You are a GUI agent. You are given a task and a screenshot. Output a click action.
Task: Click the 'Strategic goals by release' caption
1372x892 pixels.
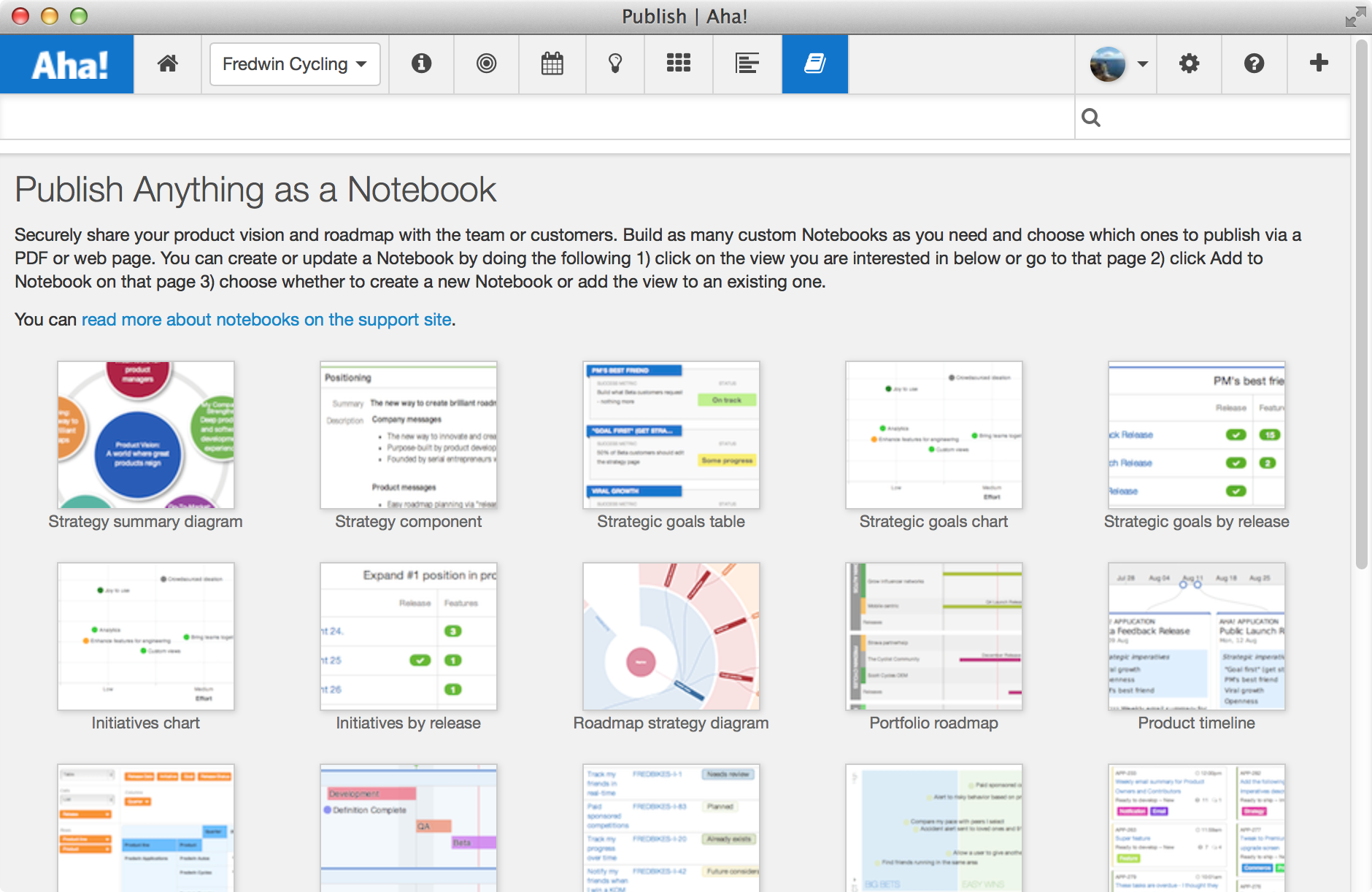click(1197, 522)
